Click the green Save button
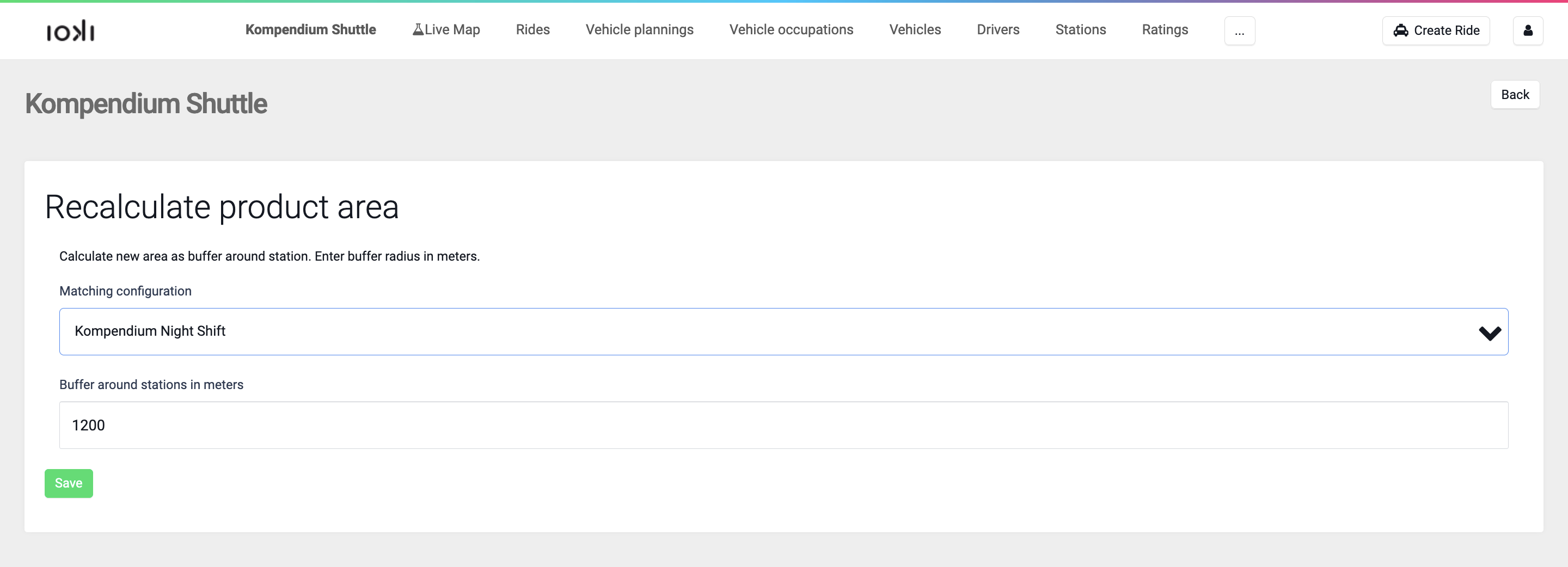 point(69,483)
